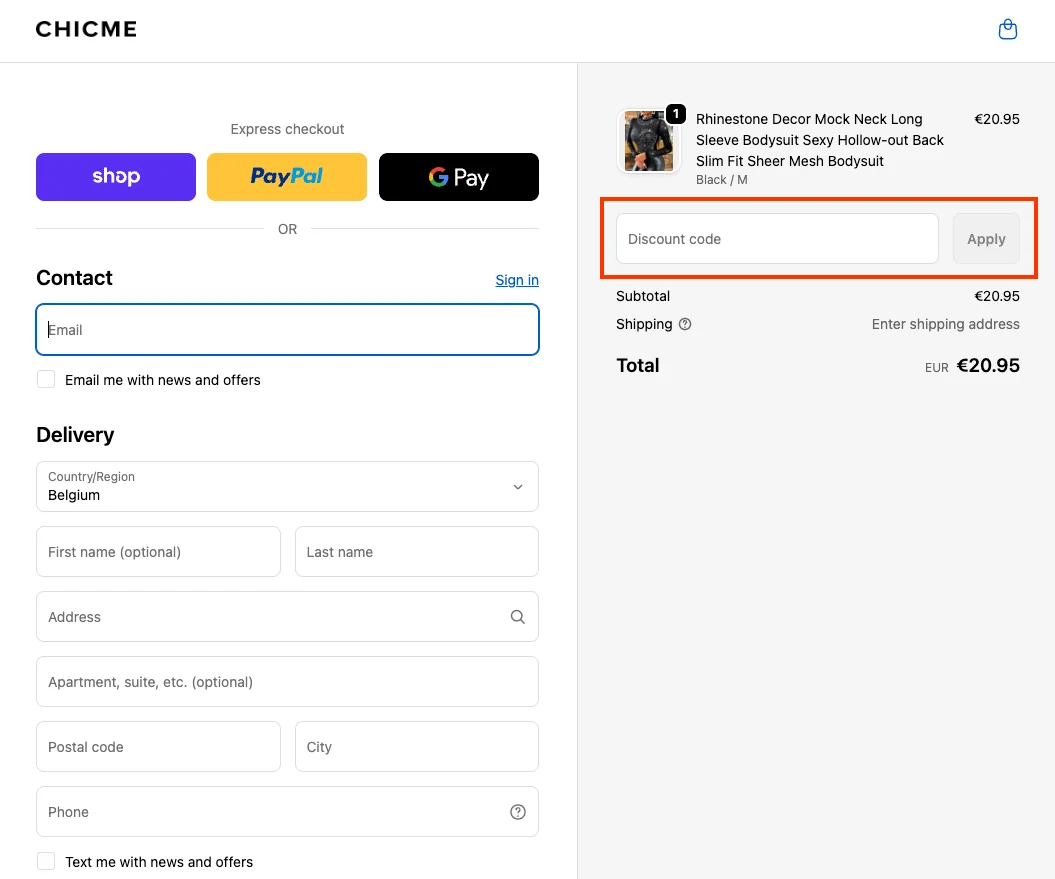Click the phone field help icon
The height and width of the screenshot is (879, 1055).
tap(517, 812)
